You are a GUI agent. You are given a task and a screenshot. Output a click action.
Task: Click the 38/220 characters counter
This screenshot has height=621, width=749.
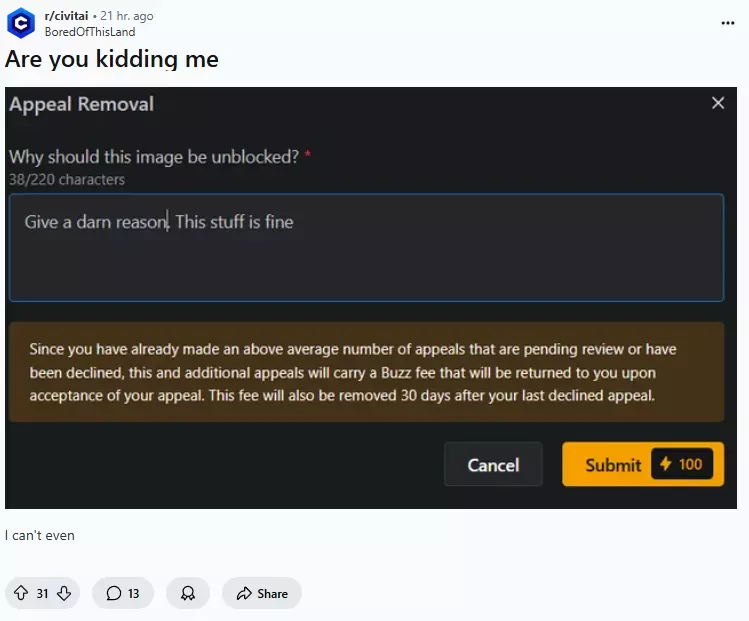67,180
